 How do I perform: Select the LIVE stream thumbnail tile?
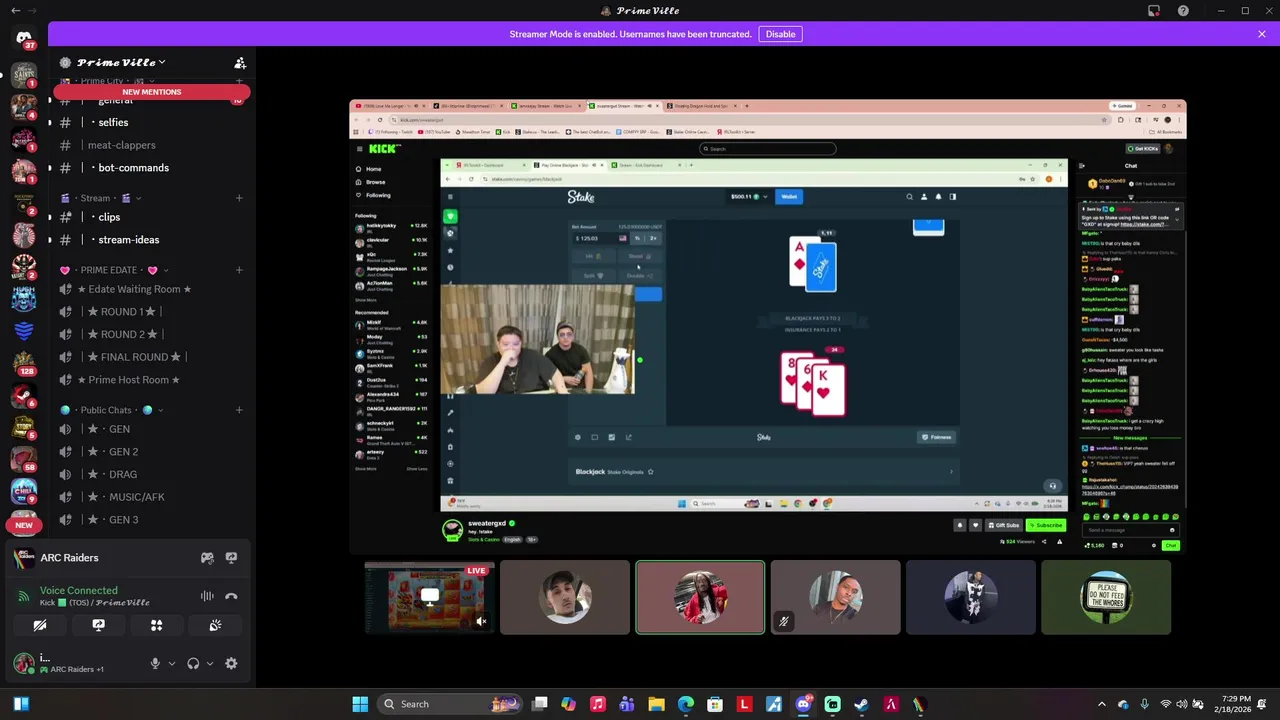430,598
